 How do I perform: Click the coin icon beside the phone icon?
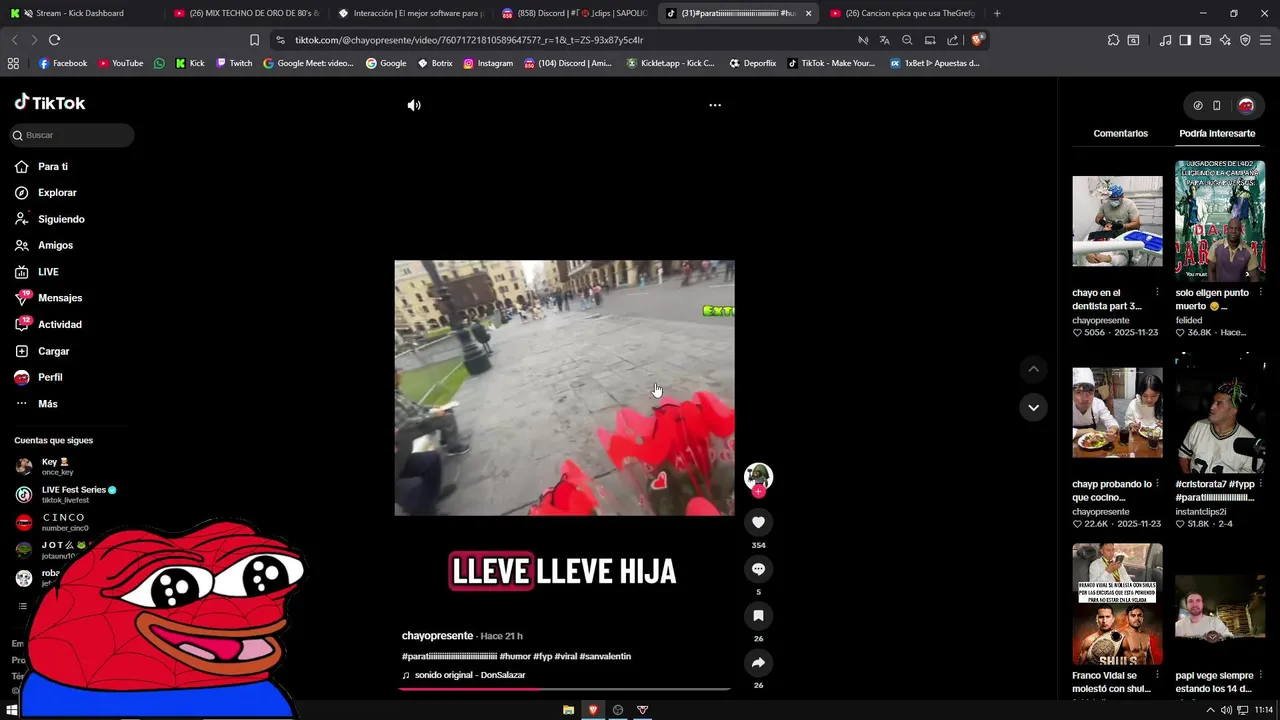click(x=1198, y=105)
